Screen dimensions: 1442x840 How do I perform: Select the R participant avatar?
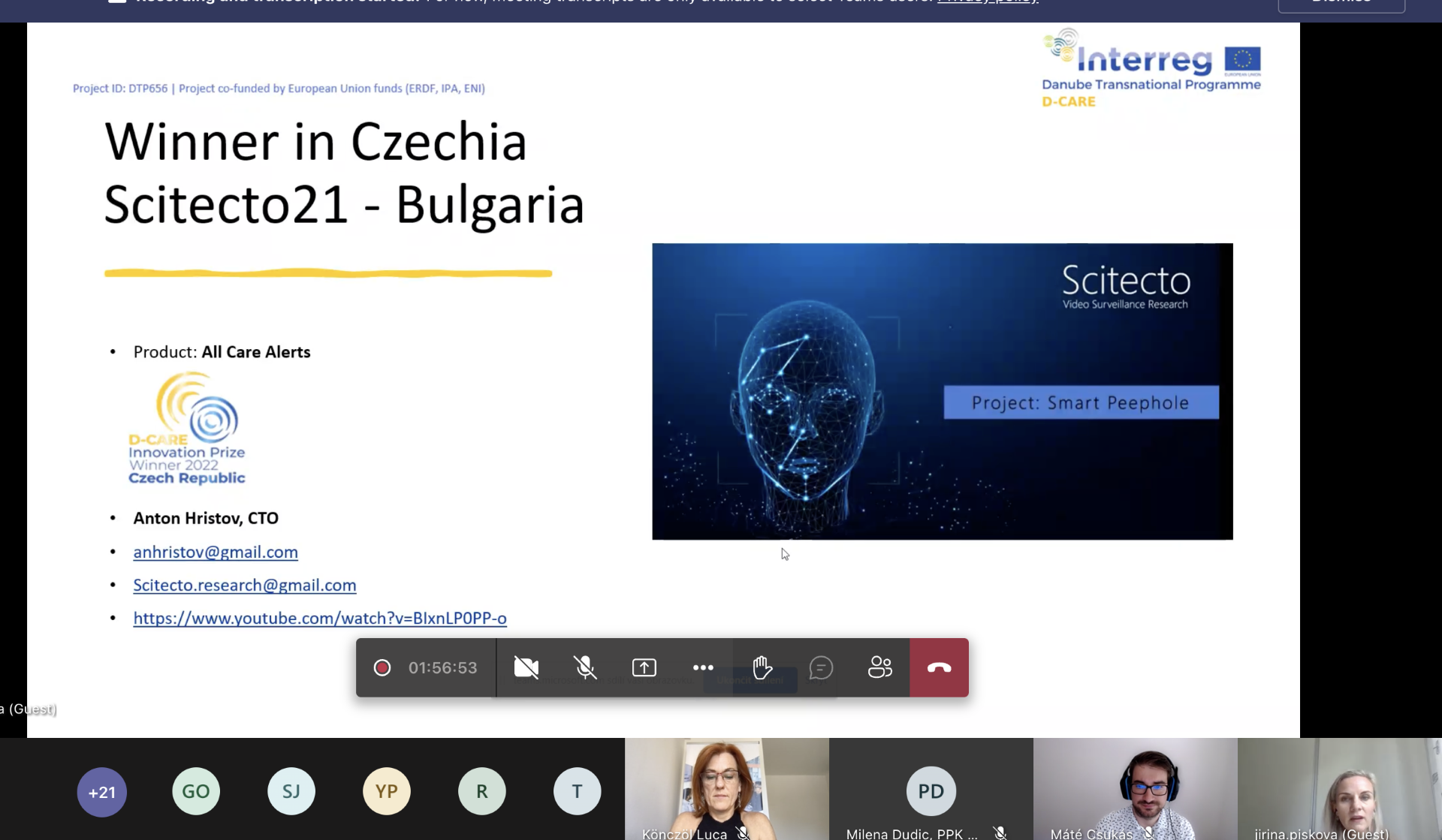pyautogui.click(x=482, y=791)
